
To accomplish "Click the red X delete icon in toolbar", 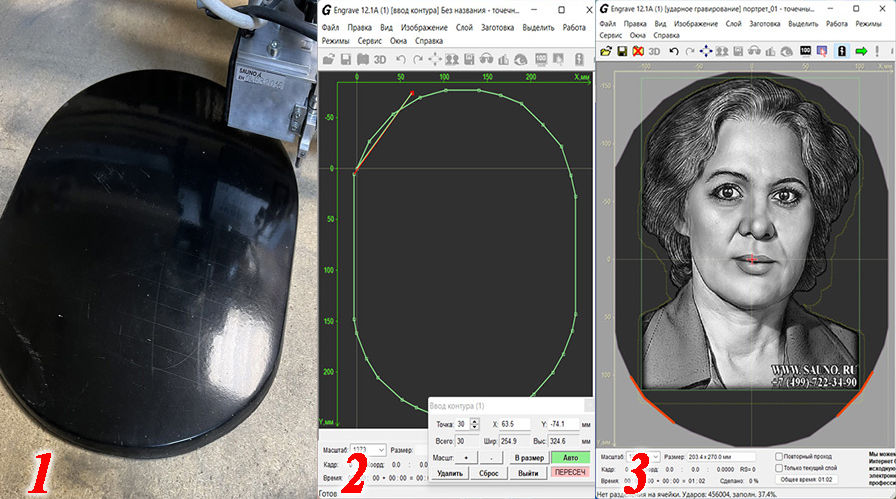I will pos(637,50).
